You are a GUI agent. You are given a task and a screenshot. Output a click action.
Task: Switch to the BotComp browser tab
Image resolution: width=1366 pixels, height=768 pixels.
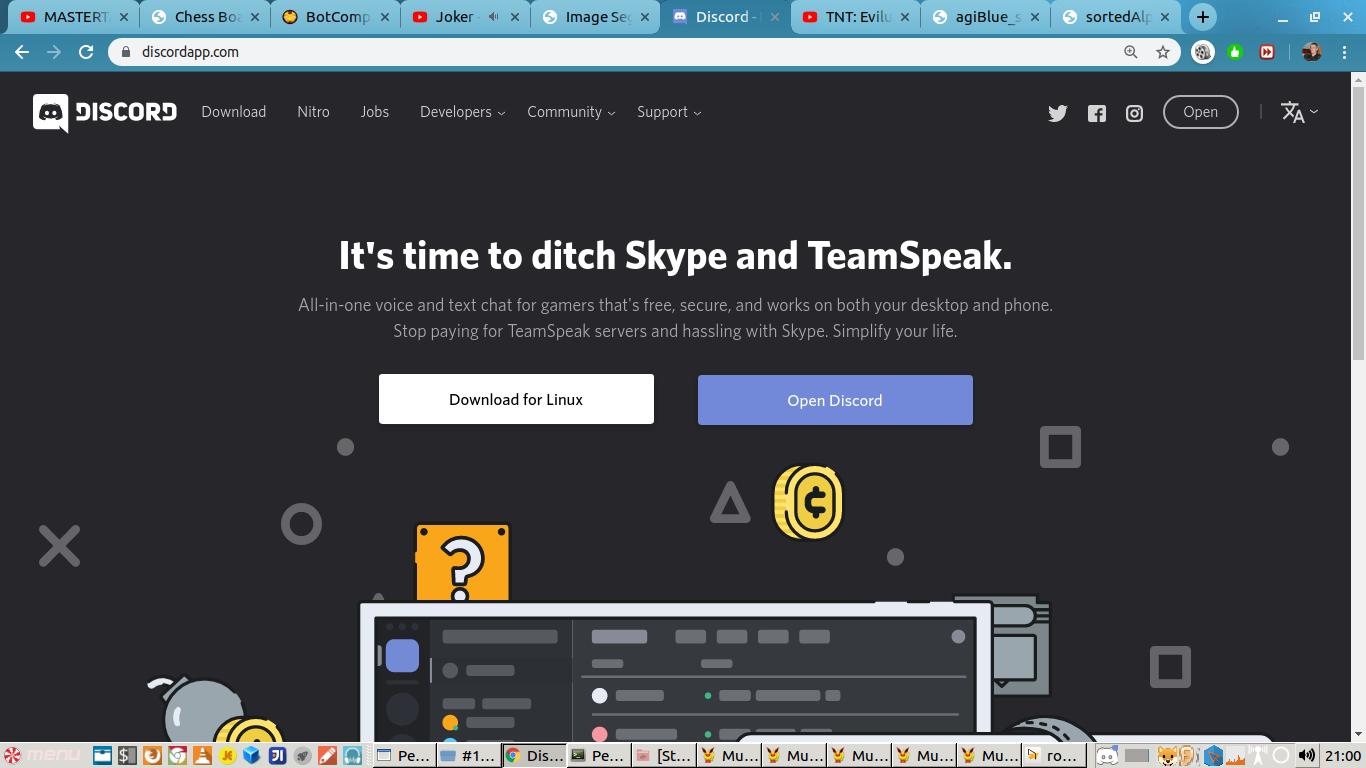point(335,17)
